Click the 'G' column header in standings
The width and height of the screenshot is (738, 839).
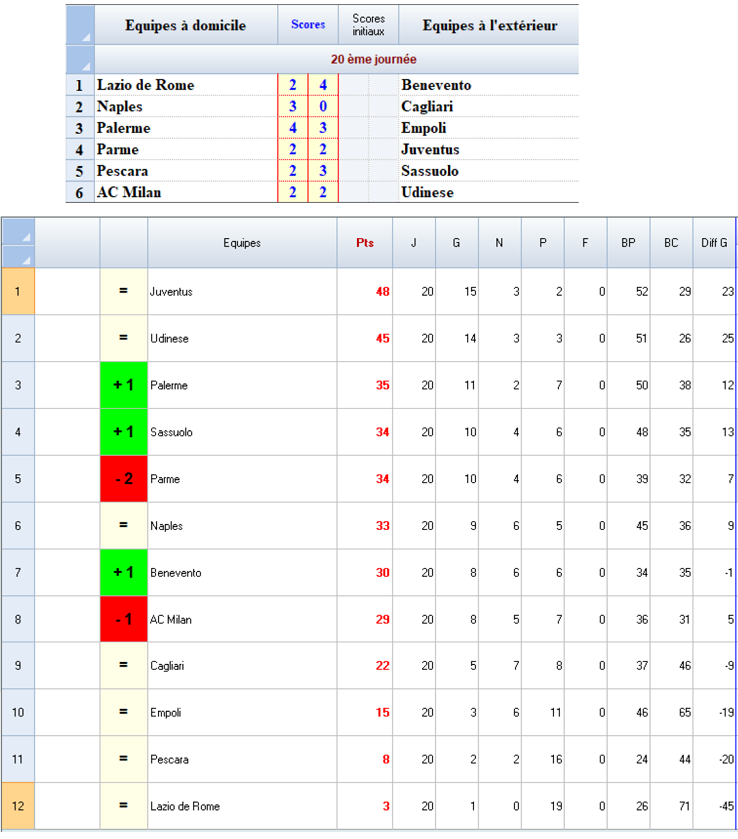point(457,242)
